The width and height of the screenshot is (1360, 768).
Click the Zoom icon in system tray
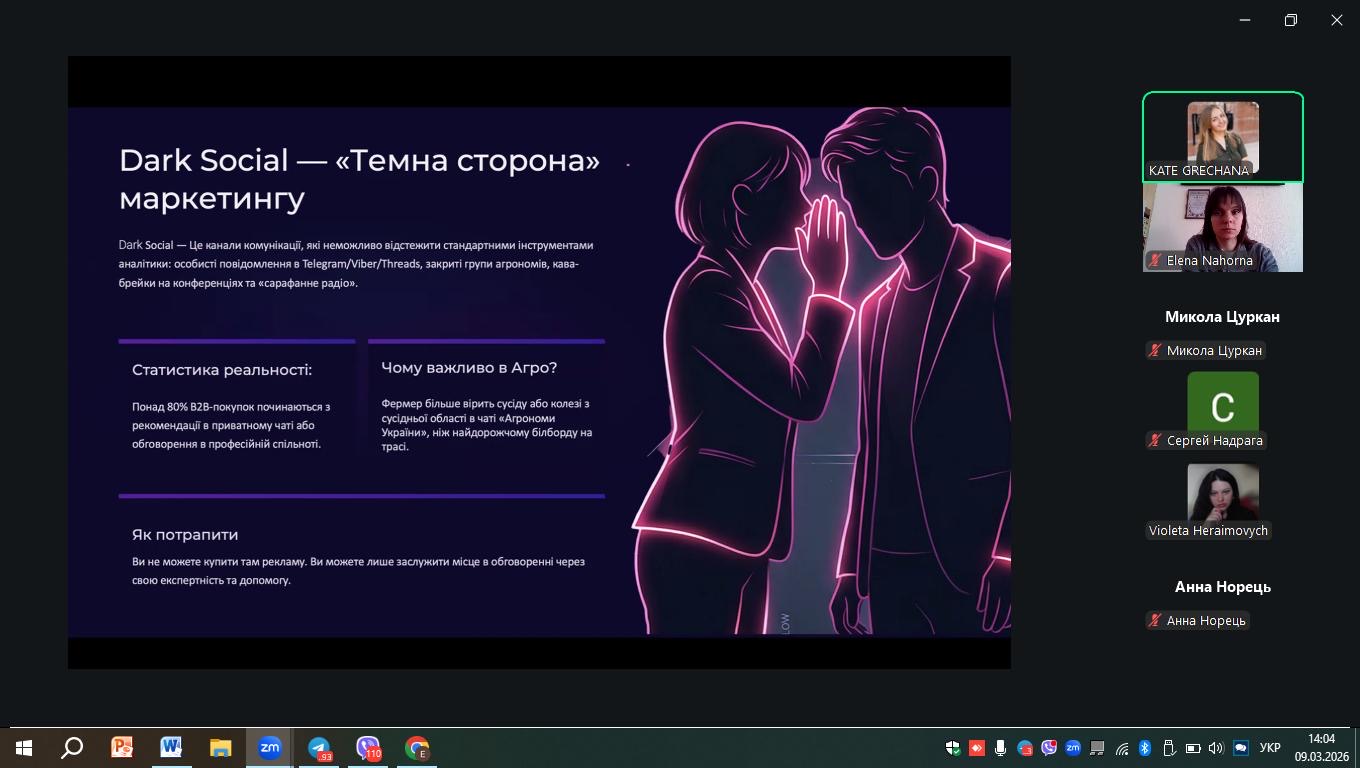click(x=1073, y=748)
